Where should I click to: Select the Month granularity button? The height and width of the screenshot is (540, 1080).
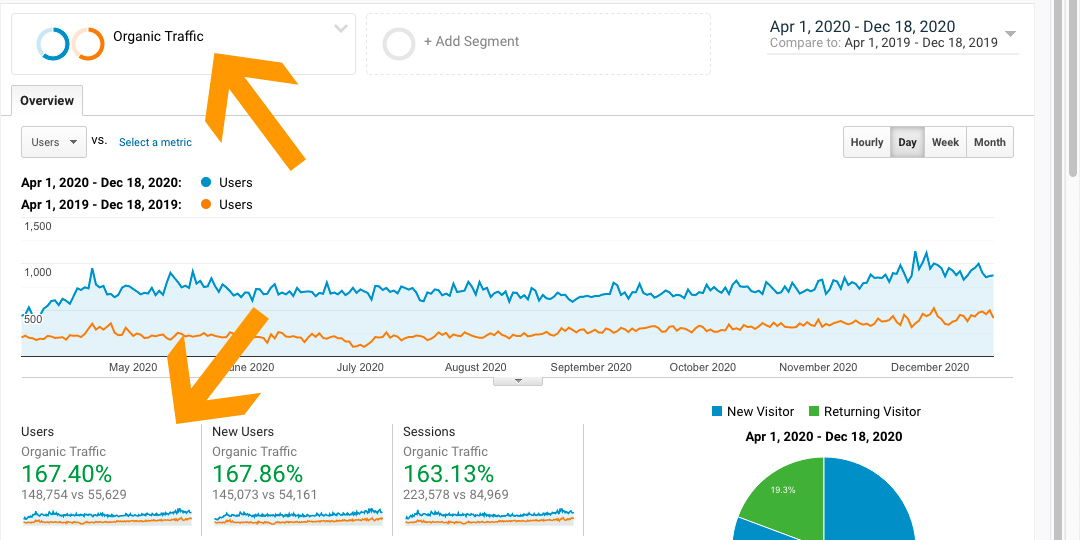click(990, 143)
